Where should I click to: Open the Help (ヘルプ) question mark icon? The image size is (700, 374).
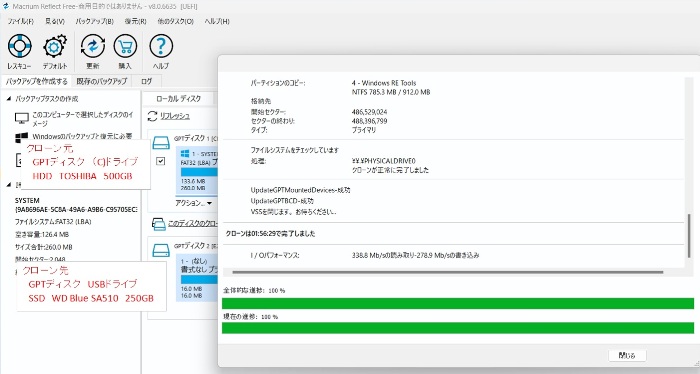161,46
